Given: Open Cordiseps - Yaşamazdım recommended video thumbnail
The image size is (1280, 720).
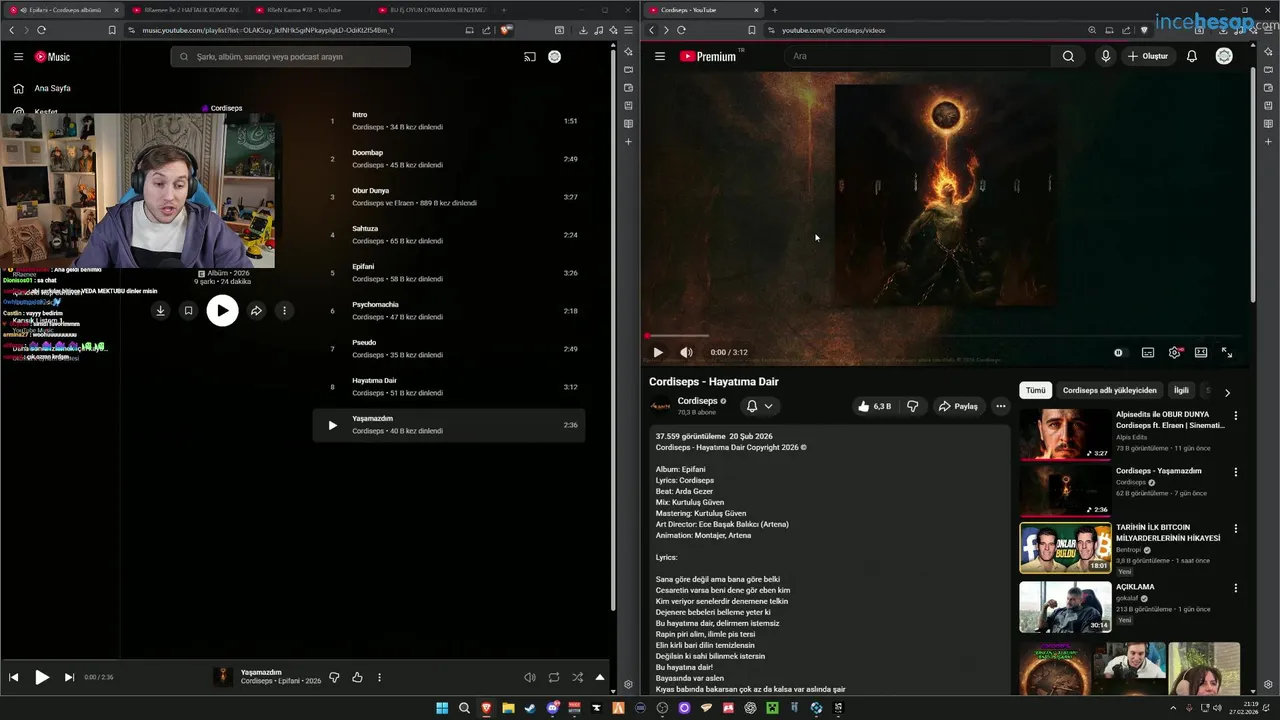Looking at the screenshot, I should [x=1065, y=490].
